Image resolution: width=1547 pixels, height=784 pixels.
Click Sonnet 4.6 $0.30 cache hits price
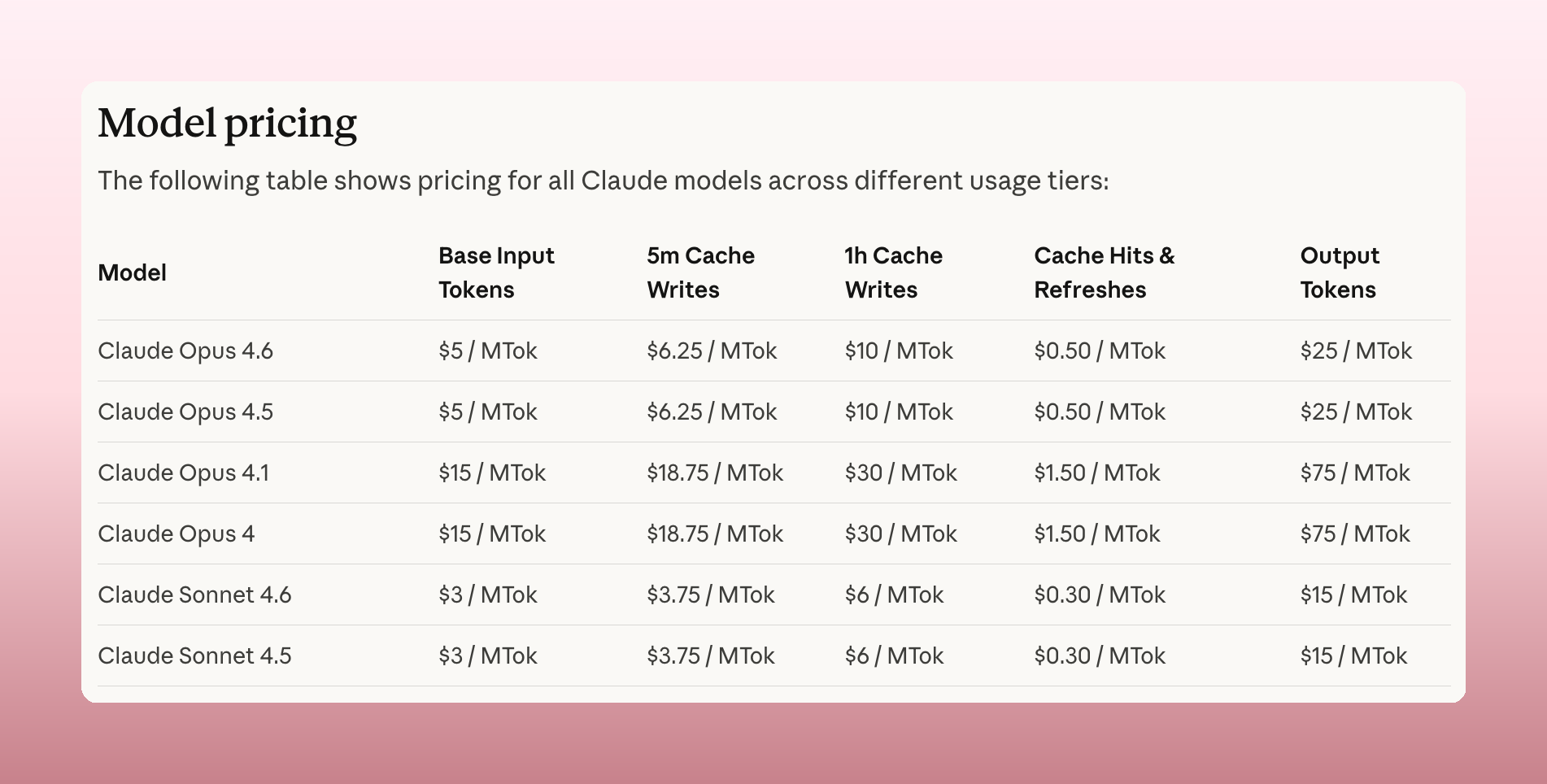click(x=1099, y=595)
